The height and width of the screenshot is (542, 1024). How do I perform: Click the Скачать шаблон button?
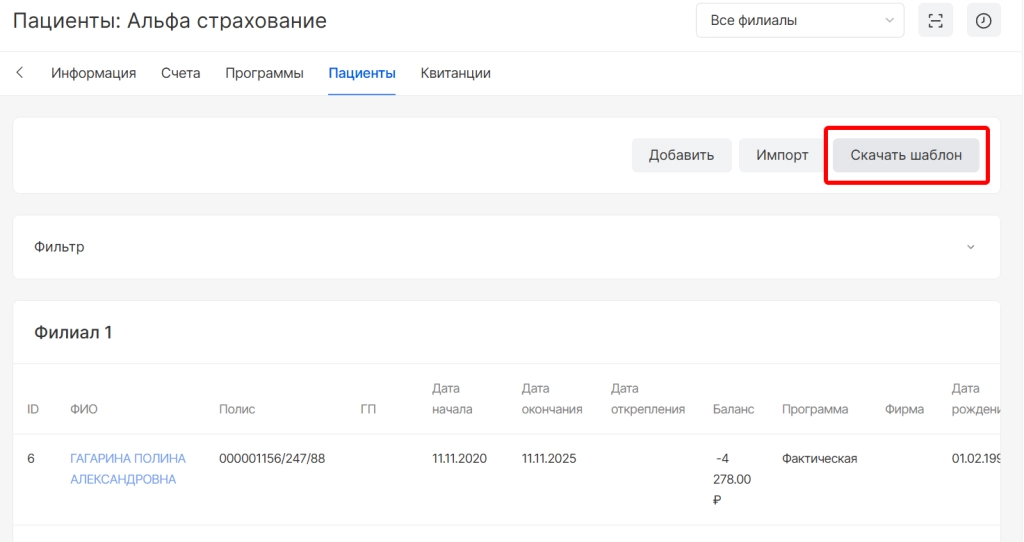(x=906, y=155)
